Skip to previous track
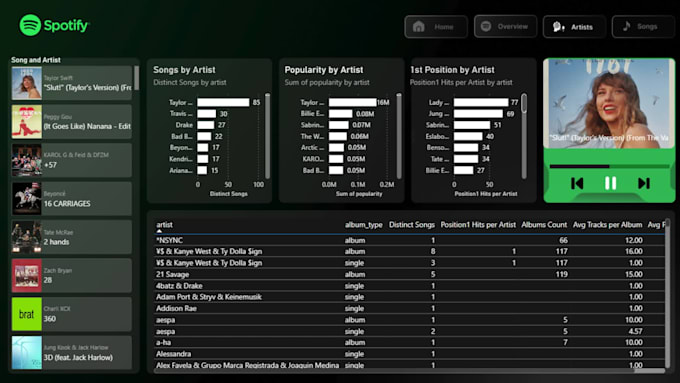 [577, 183]
